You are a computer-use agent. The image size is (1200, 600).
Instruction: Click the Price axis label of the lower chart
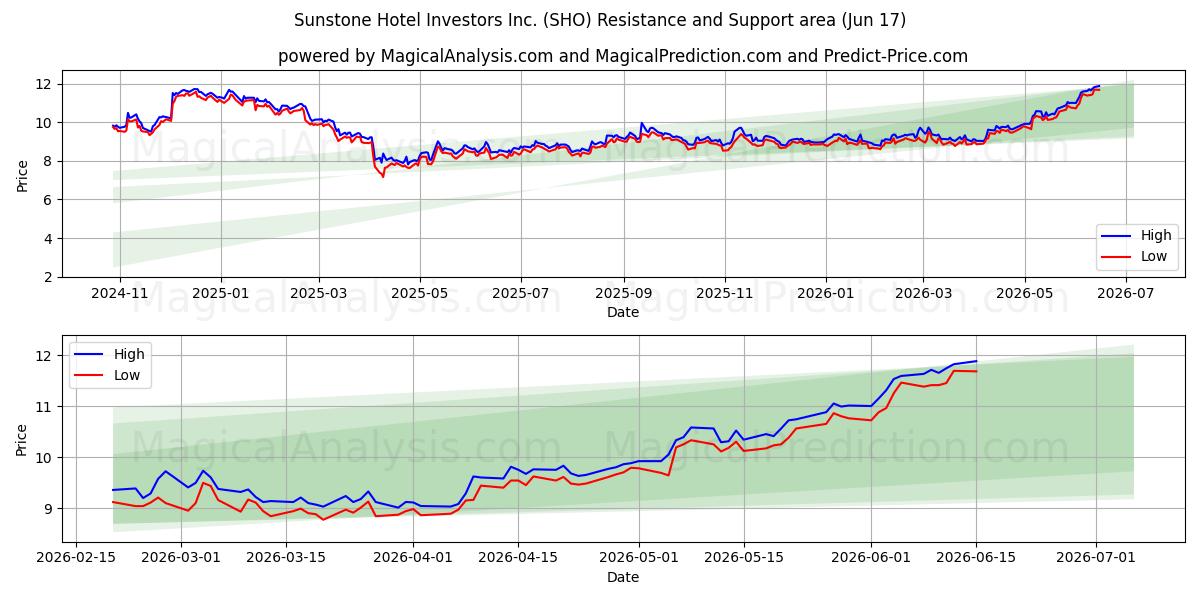(x=23, y=439)
